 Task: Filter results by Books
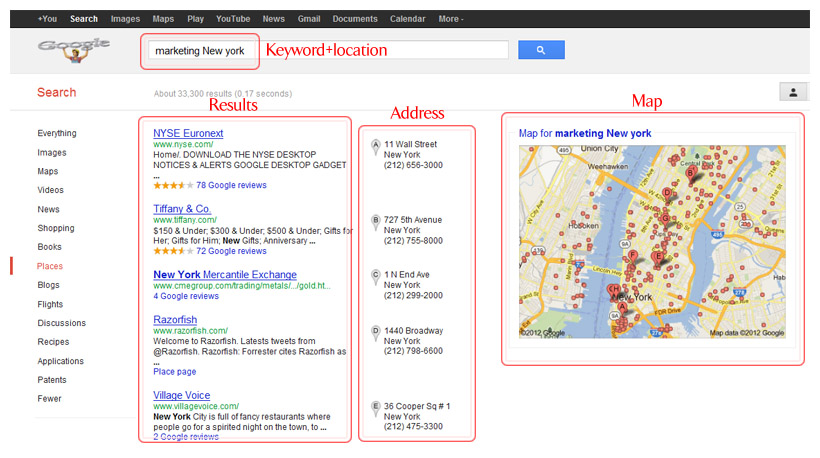tap(49, 247)
